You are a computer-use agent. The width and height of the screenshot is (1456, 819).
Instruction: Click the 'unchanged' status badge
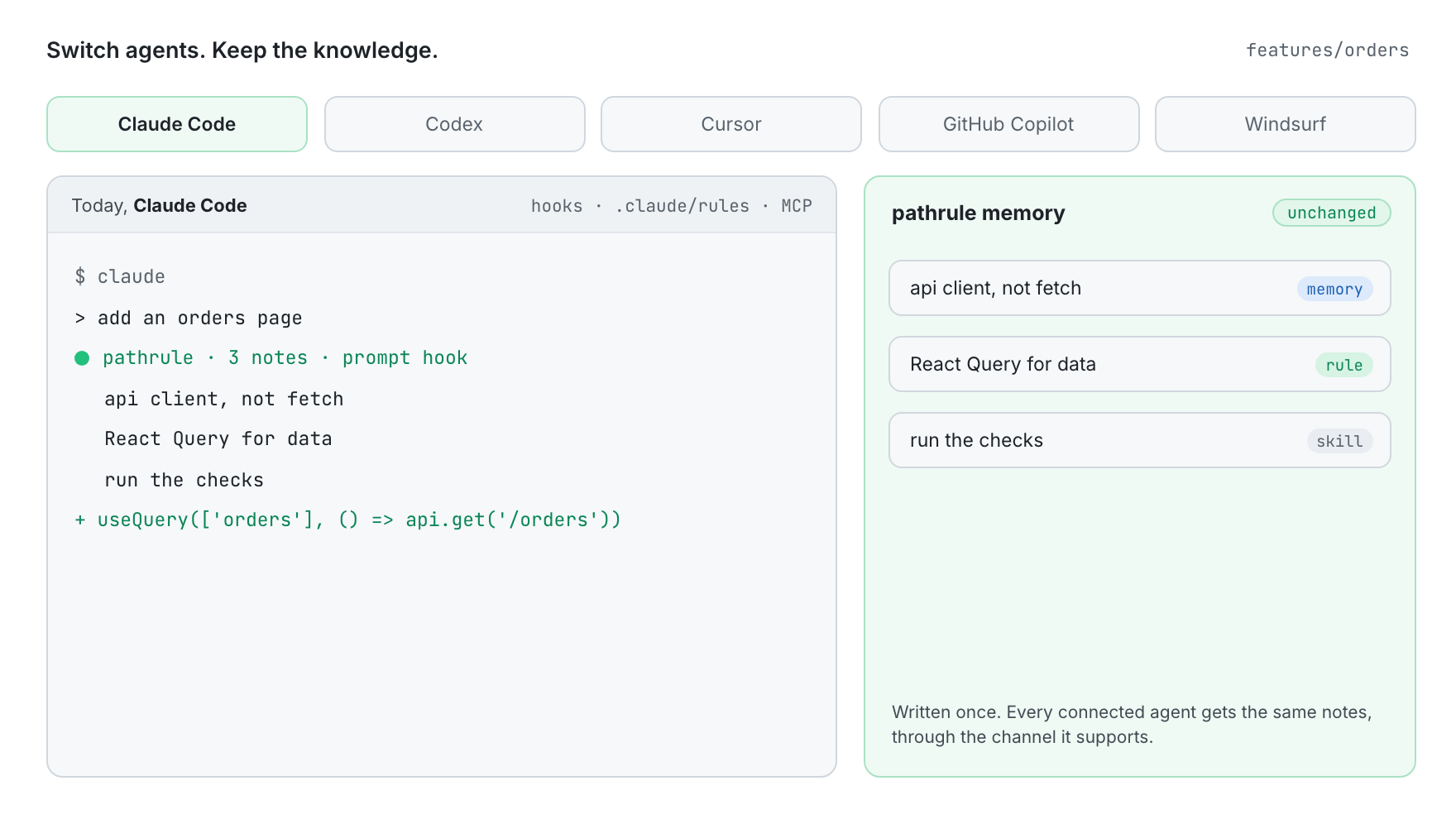1332,213
